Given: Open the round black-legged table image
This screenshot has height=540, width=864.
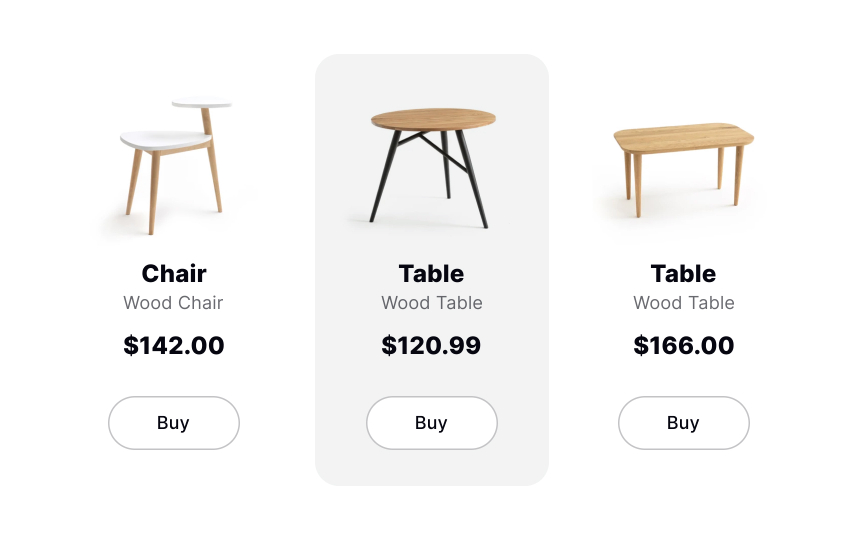Looking at the screenshot, I should tap(432, 166).
